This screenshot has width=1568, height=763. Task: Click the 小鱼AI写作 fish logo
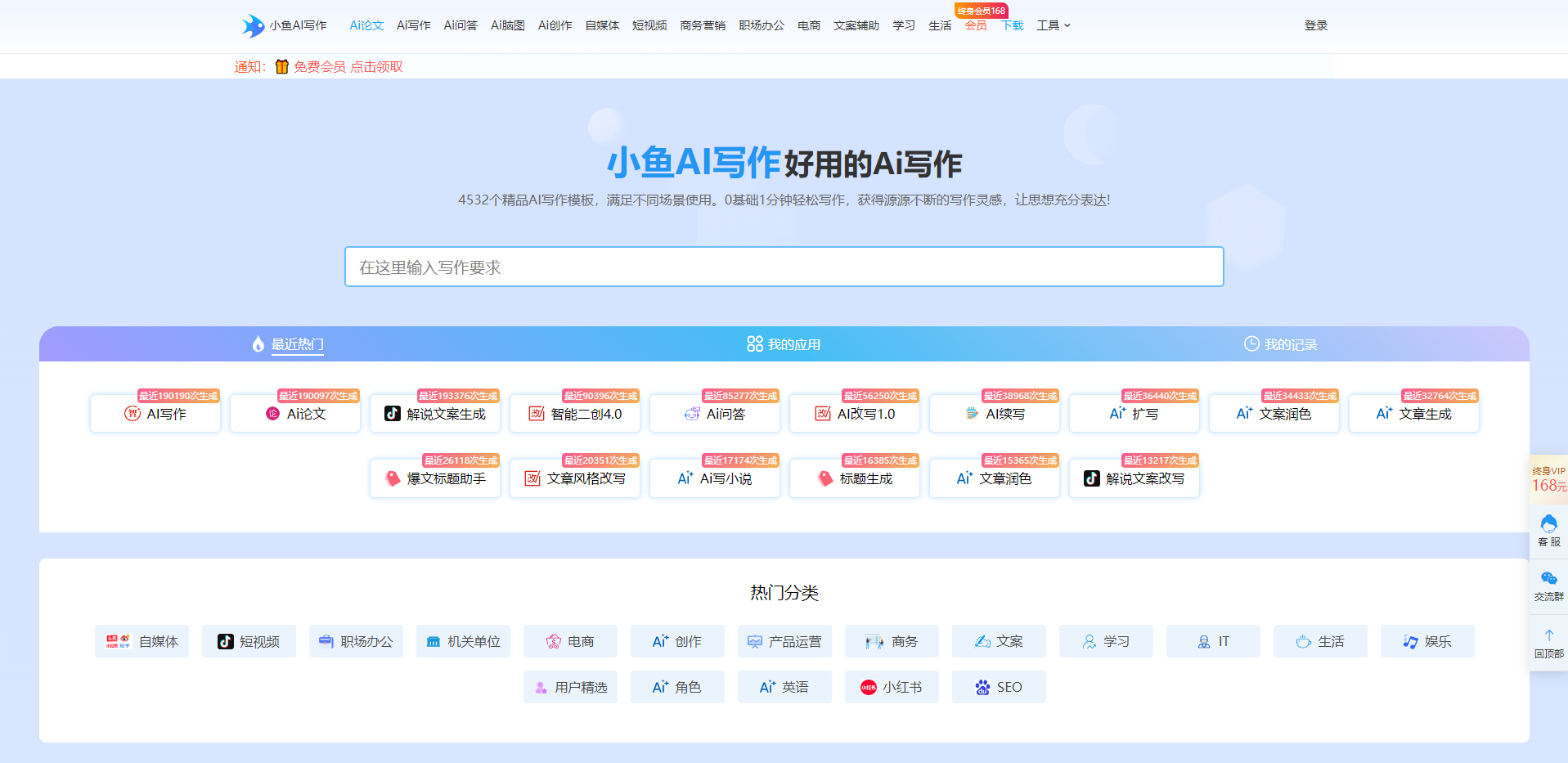tap(253, 25)
